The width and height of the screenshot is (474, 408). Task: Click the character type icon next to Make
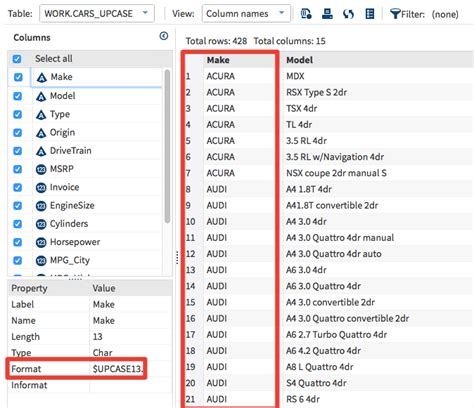42,78
